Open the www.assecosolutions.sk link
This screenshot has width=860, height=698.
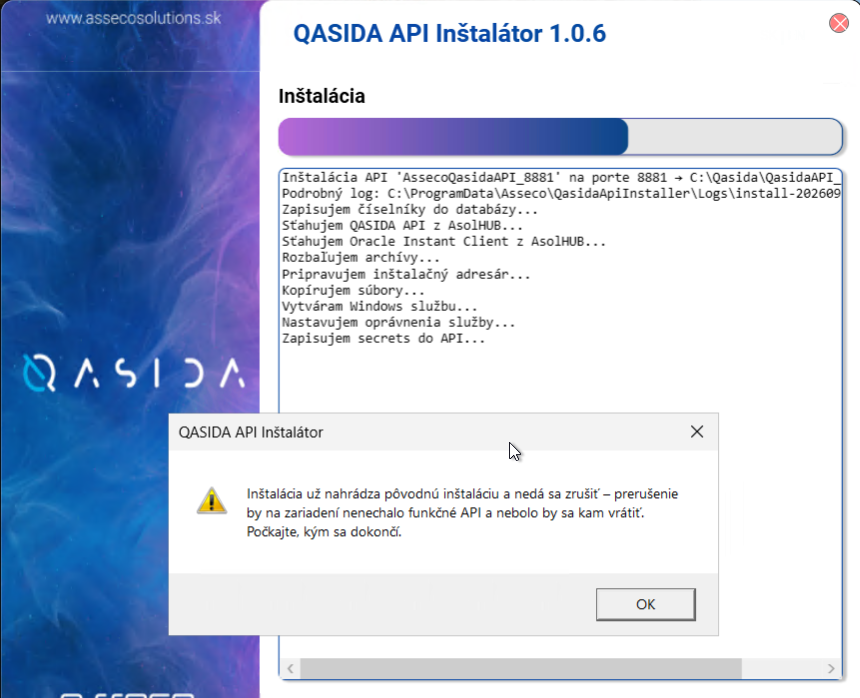tap(133, 18)
